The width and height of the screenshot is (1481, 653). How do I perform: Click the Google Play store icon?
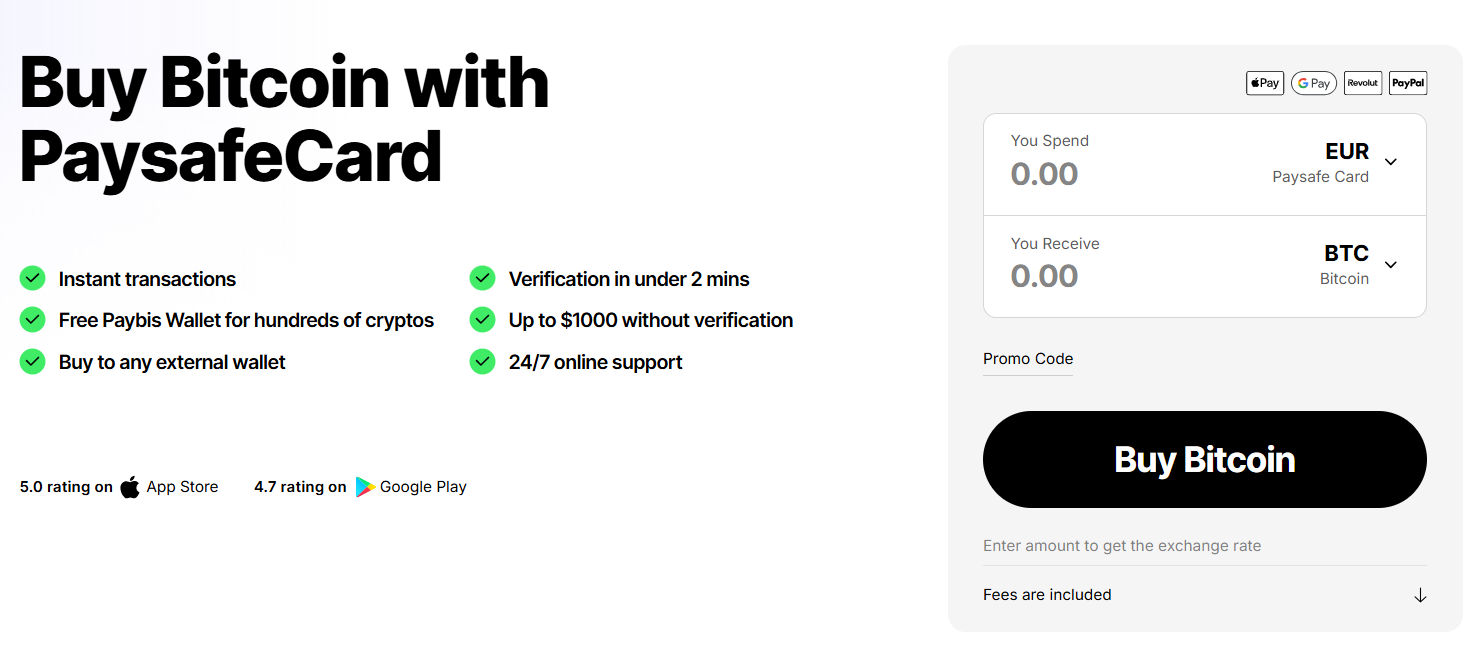pos(366,486)
